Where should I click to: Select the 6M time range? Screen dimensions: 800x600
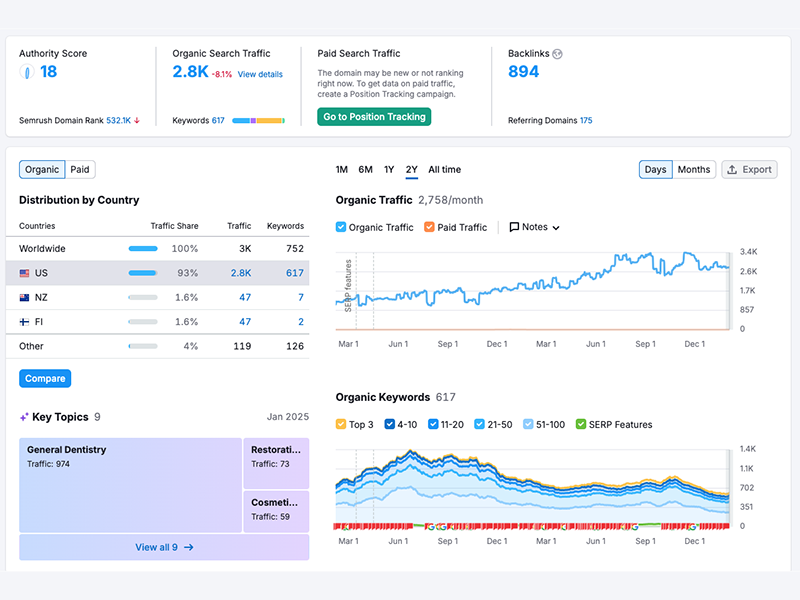coord(365,170)
